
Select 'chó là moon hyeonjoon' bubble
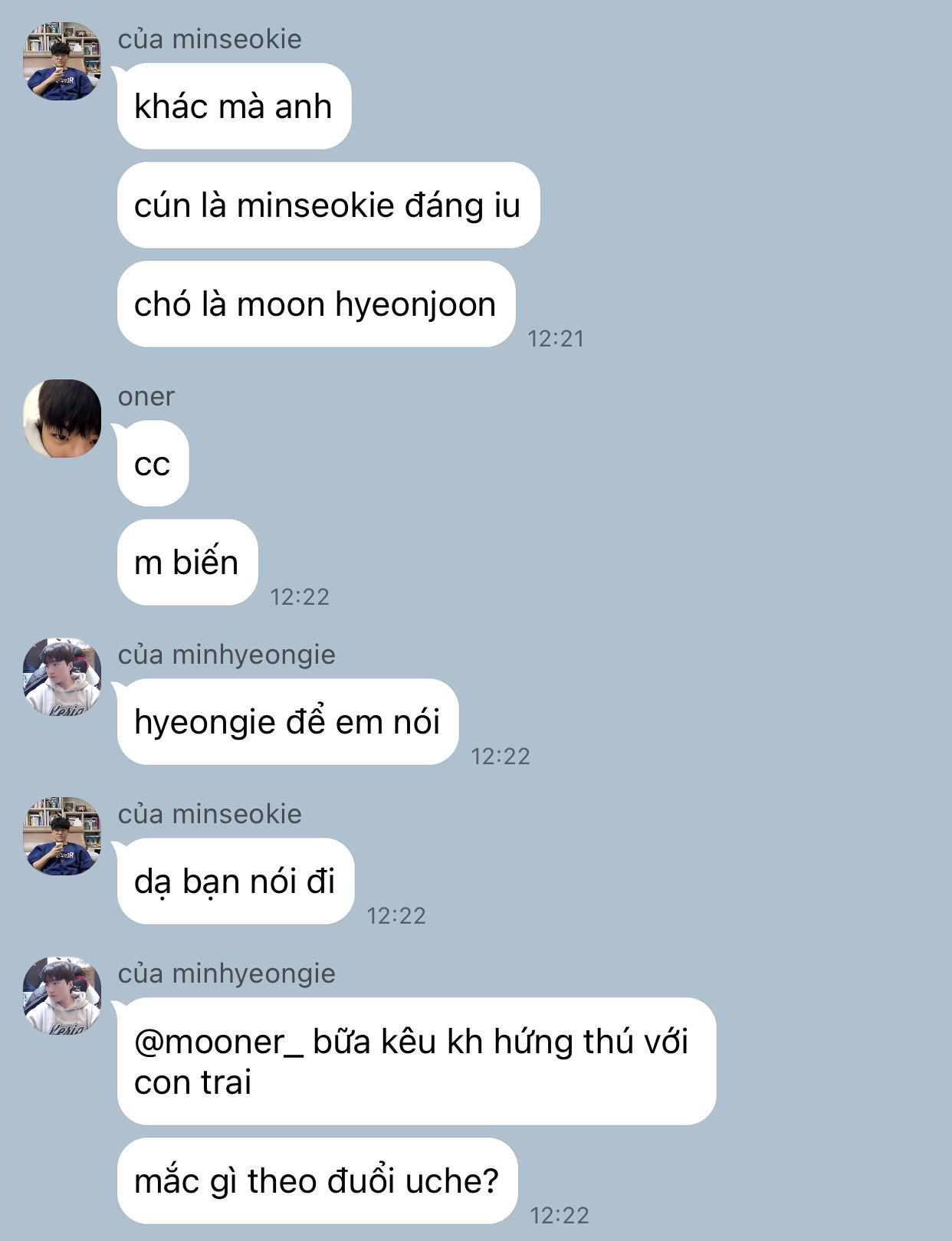pyautogui.click(x=316, y=304)
